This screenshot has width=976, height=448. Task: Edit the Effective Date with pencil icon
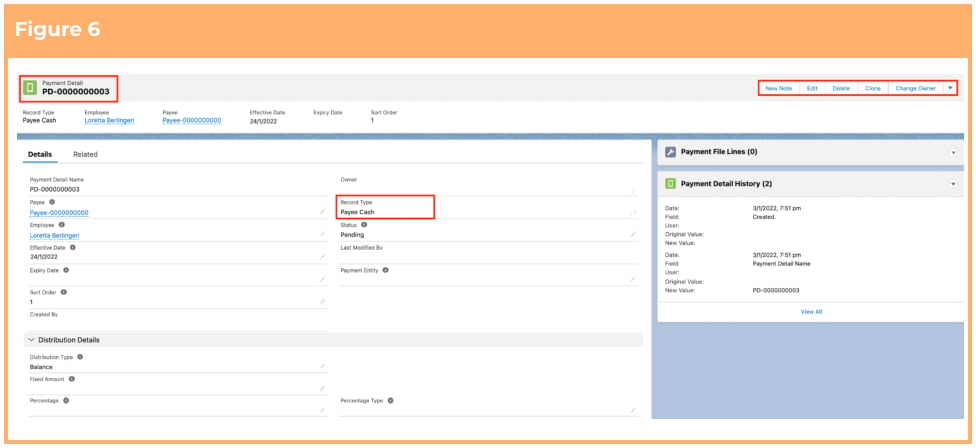click(322, 256)
